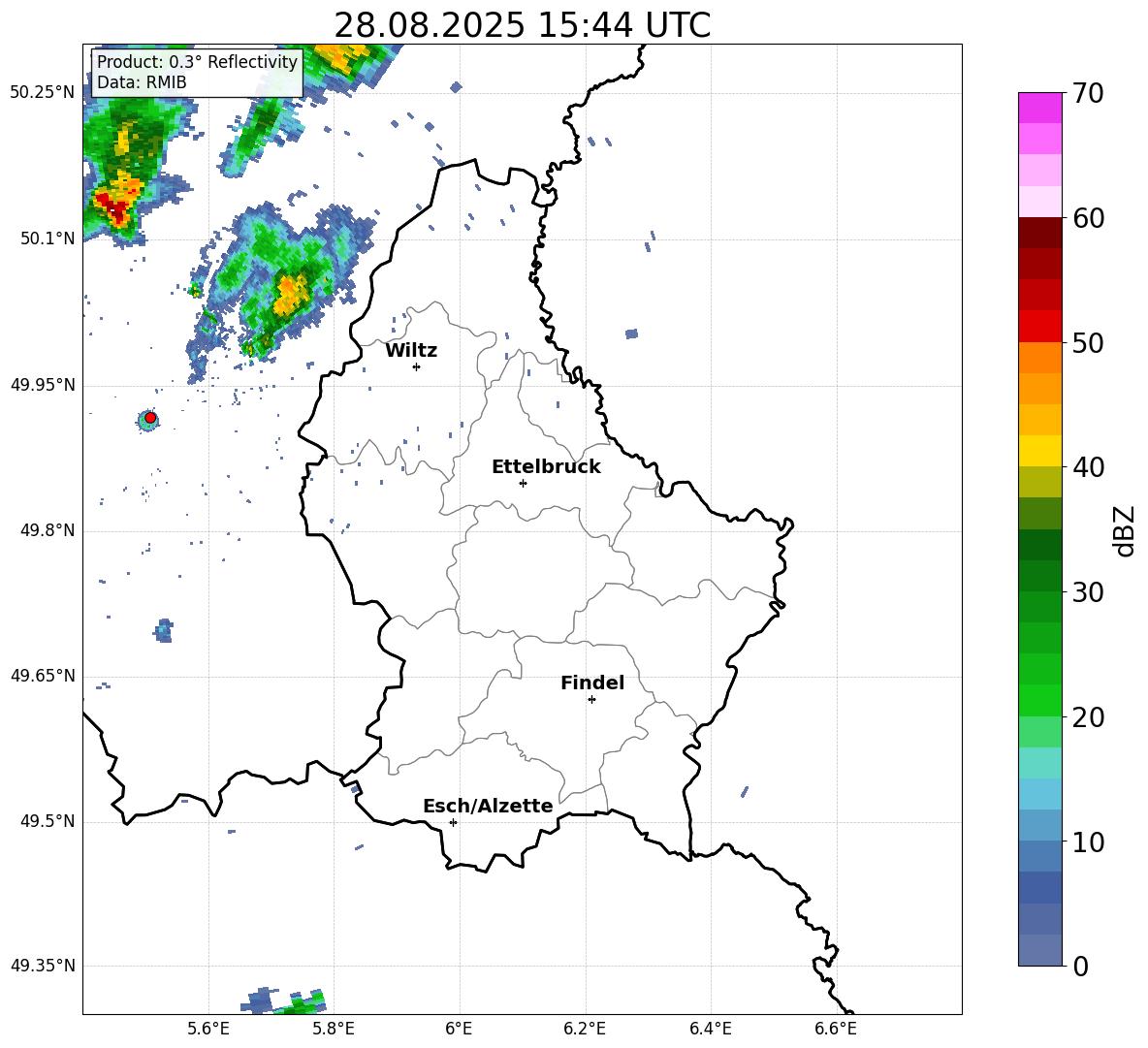
Task: Click the 60 value on colorbar
Action: pyautogui.click(x=1088, y=218)
